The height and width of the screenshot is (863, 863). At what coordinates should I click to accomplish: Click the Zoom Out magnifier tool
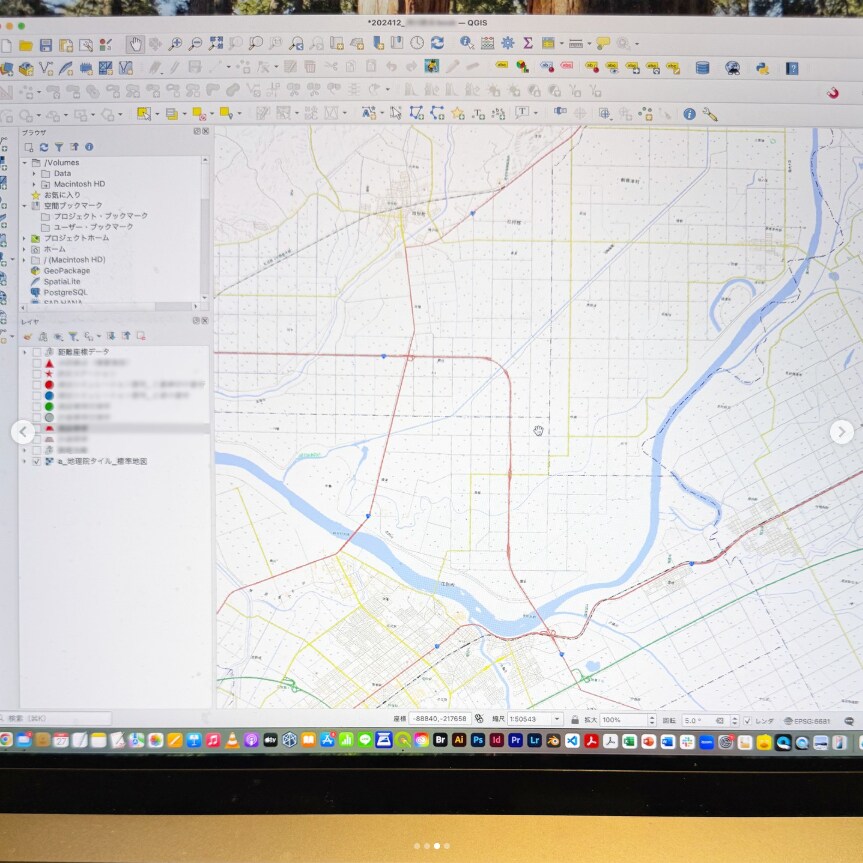tap(195, 44)
